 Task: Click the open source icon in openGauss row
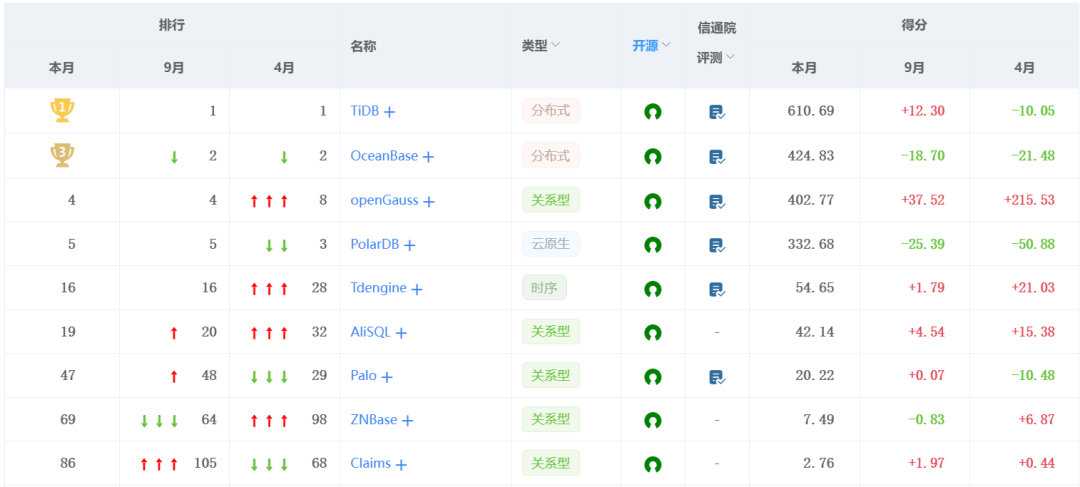[x=652, y=202]
